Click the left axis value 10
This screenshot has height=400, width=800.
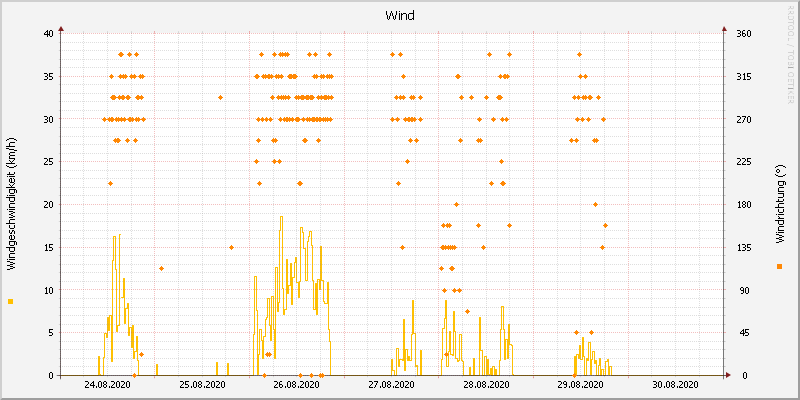48,290
